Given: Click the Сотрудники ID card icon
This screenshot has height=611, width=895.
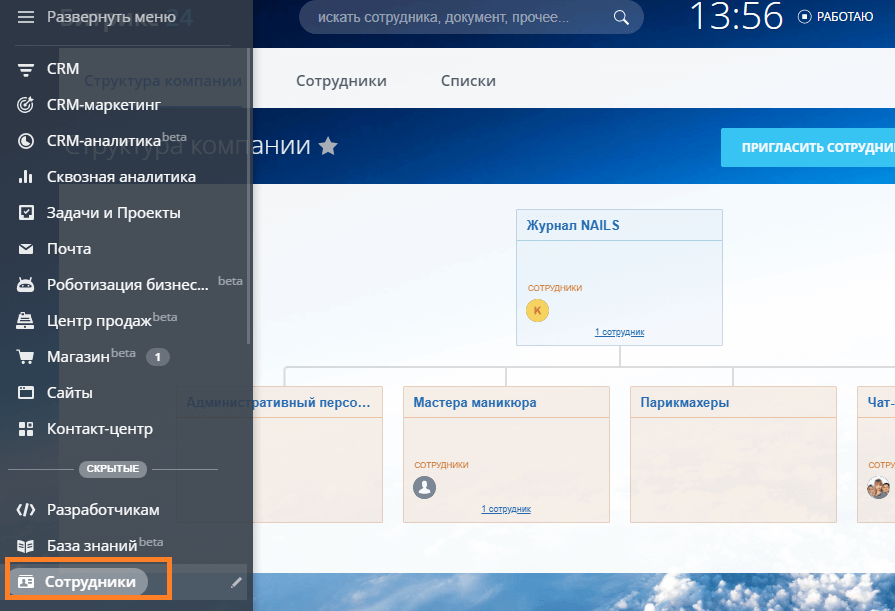Looking at the screenshot, I should click(26, 582).
